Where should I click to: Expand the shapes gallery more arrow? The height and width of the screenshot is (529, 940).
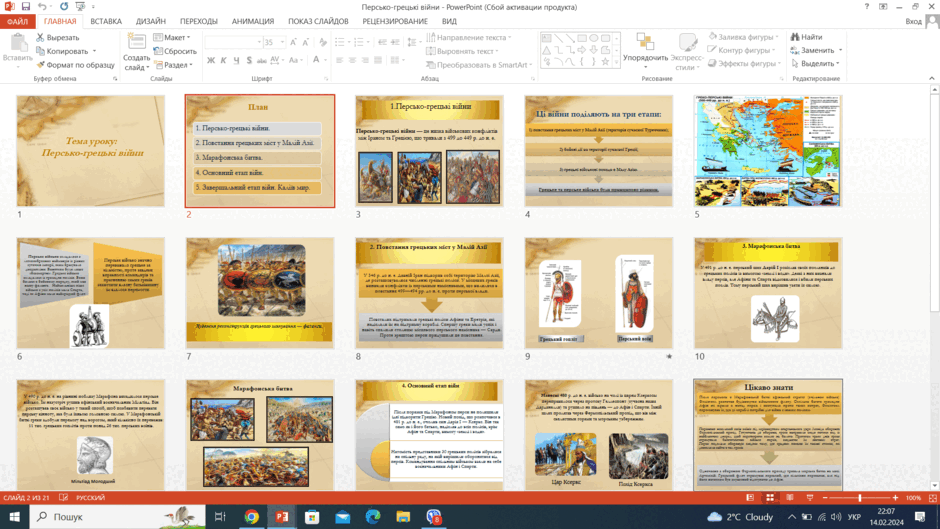(616, 62)
